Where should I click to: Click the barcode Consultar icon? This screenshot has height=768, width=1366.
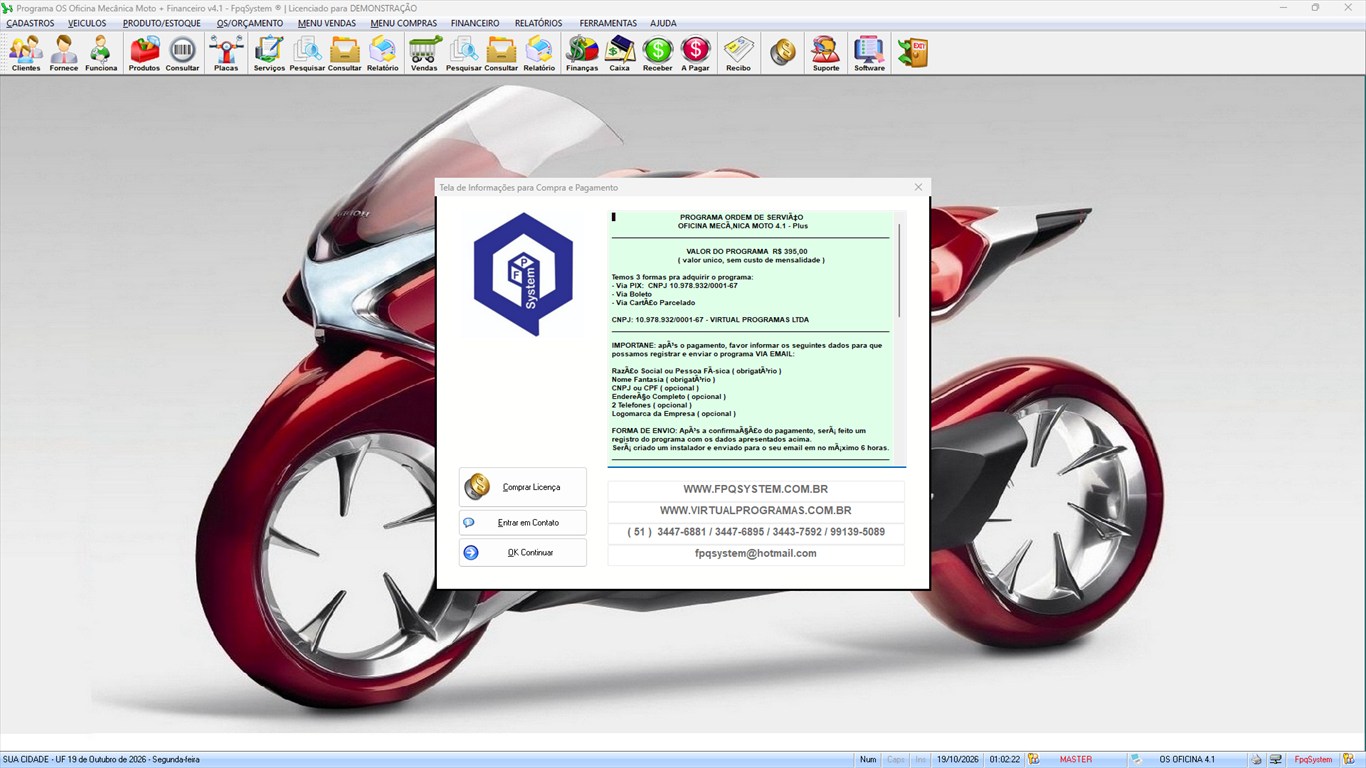pos(182,53)
